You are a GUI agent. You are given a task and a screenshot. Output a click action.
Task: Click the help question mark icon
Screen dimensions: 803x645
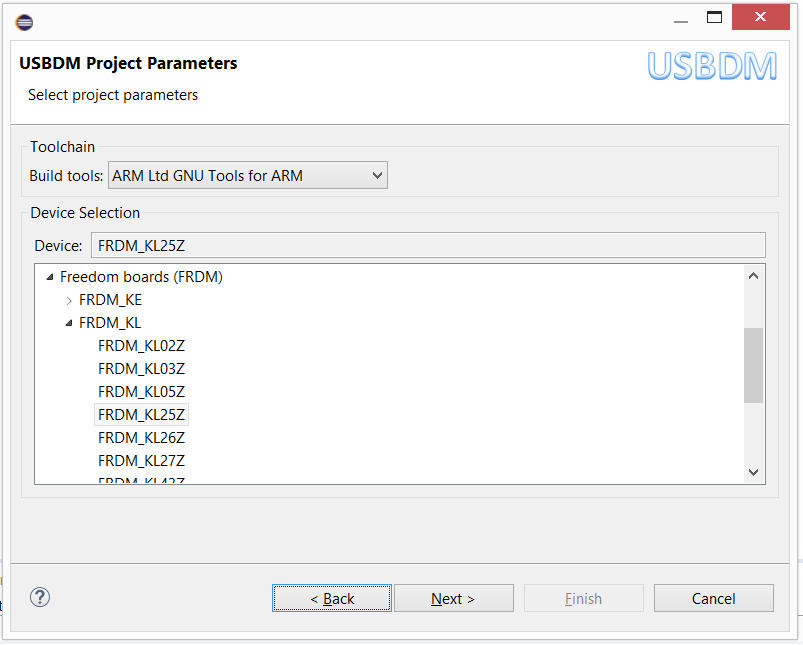pyautogui.click(x=40, y=598)
